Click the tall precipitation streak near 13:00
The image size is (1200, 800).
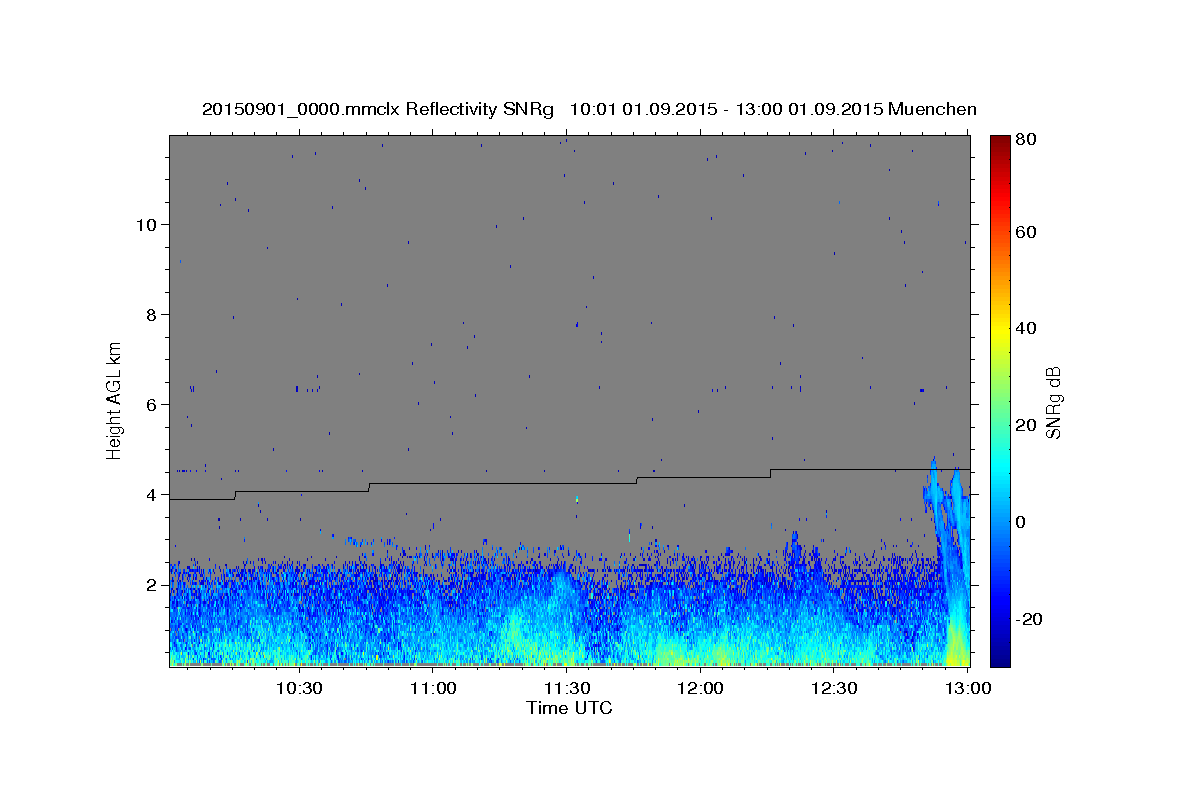click(947, 560)
